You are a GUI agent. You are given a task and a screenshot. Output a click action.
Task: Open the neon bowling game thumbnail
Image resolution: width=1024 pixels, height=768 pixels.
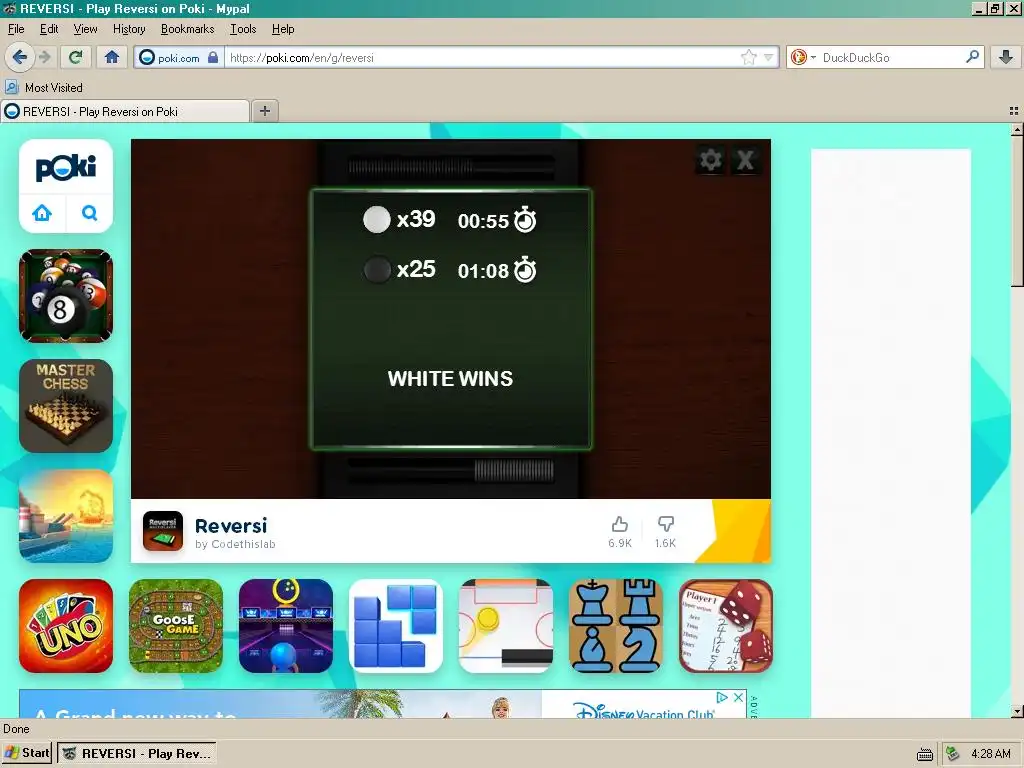click(286, 626)
